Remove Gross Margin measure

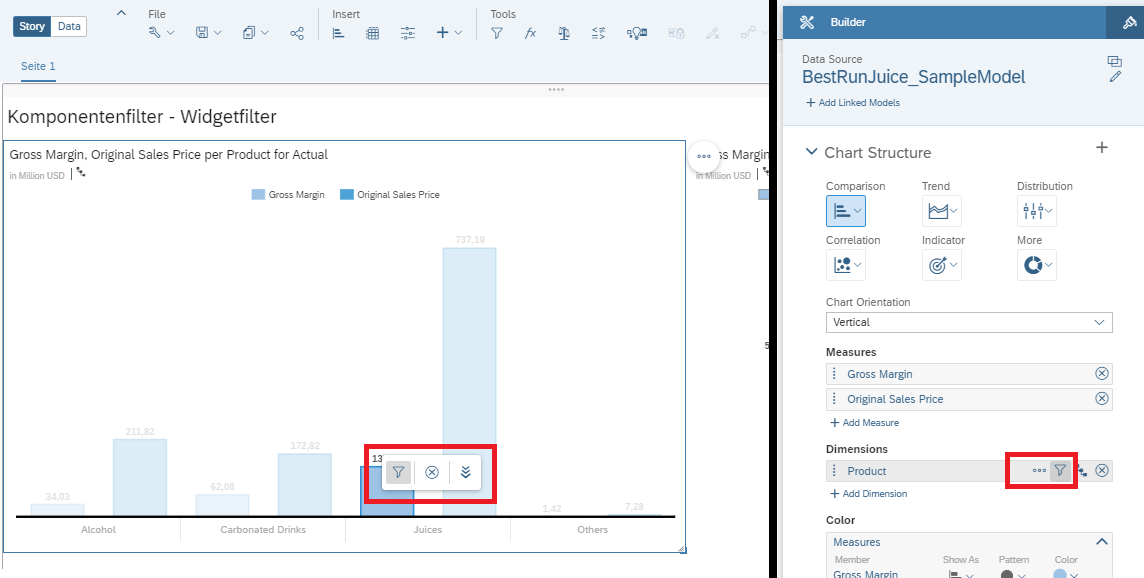(1102, 373)
